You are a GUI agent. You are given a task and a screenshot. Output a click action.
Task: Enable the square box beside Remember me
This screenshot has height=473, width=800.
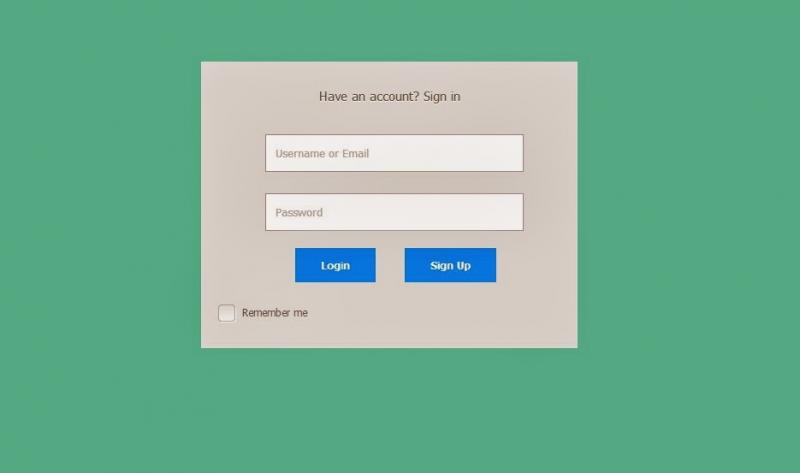pos(227,313)
